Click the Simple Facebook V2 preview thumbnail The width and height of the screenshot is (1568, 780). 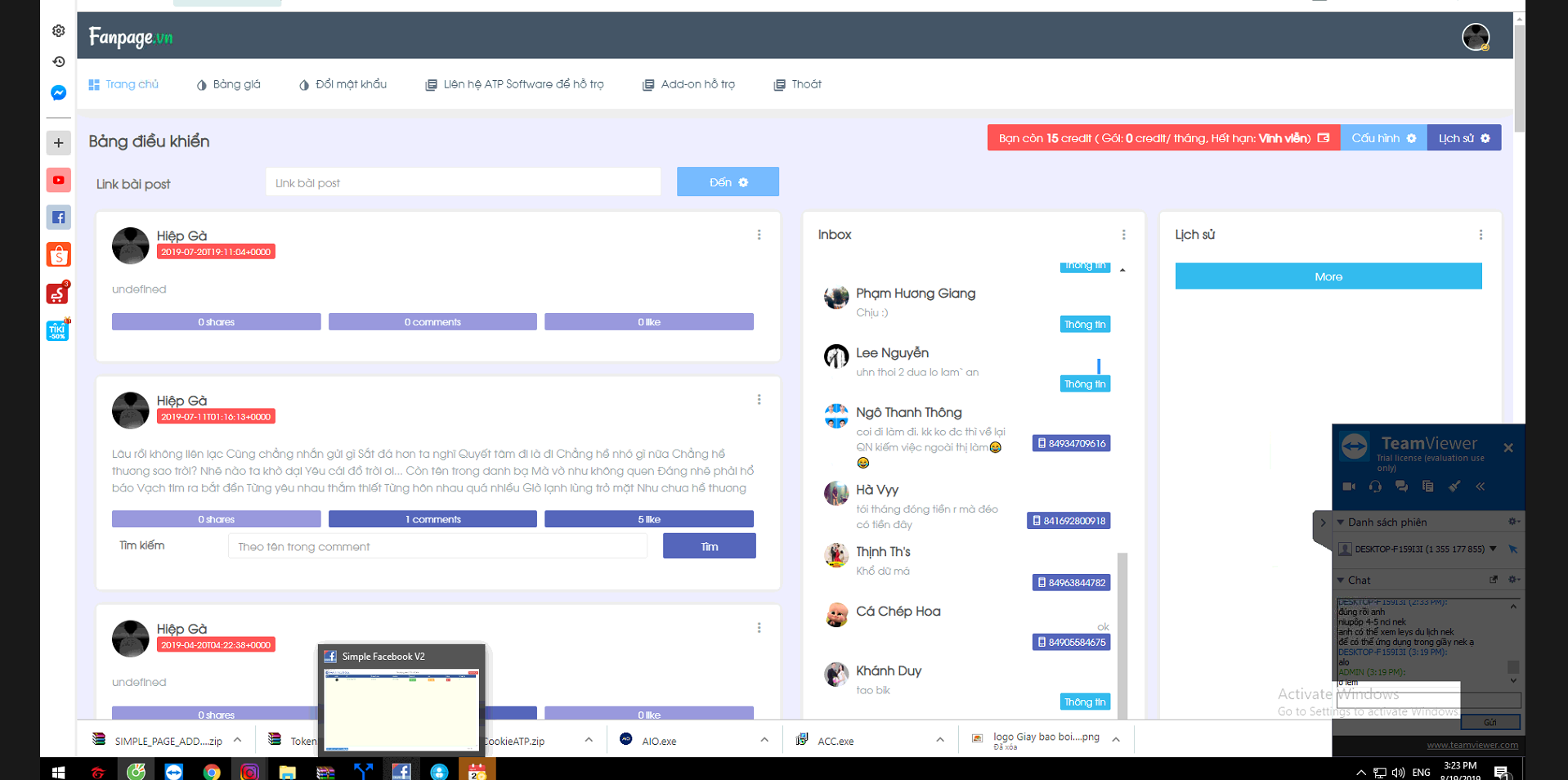tap(401, 709)
